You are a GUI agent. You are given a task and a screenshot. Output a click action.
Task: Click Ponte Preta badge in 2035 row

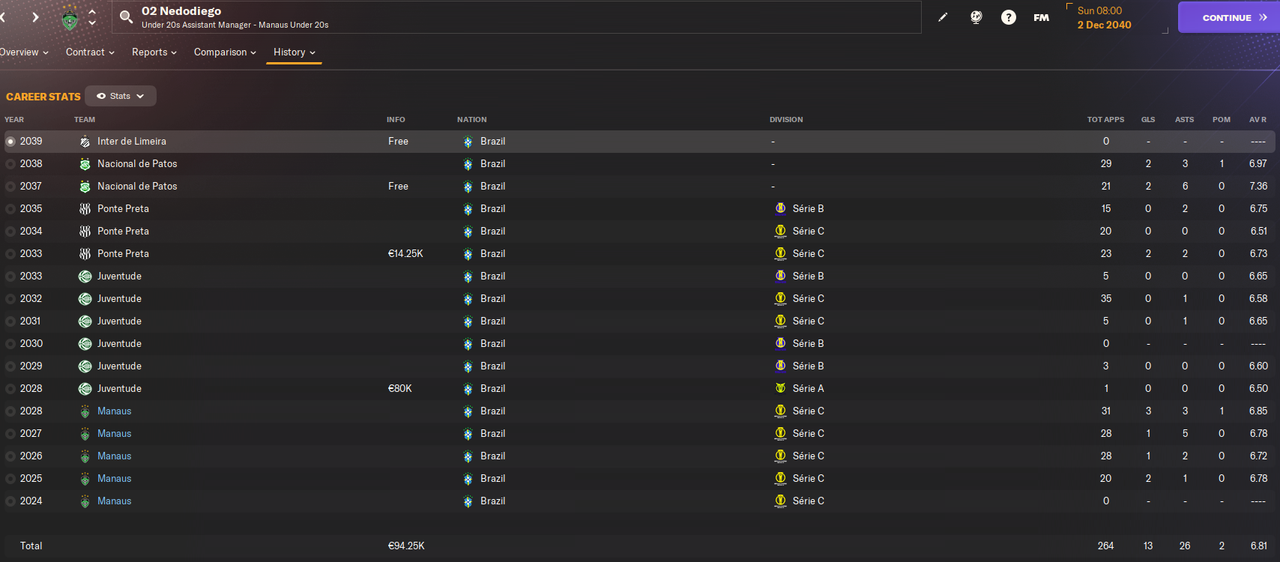(x=85, y=209)
